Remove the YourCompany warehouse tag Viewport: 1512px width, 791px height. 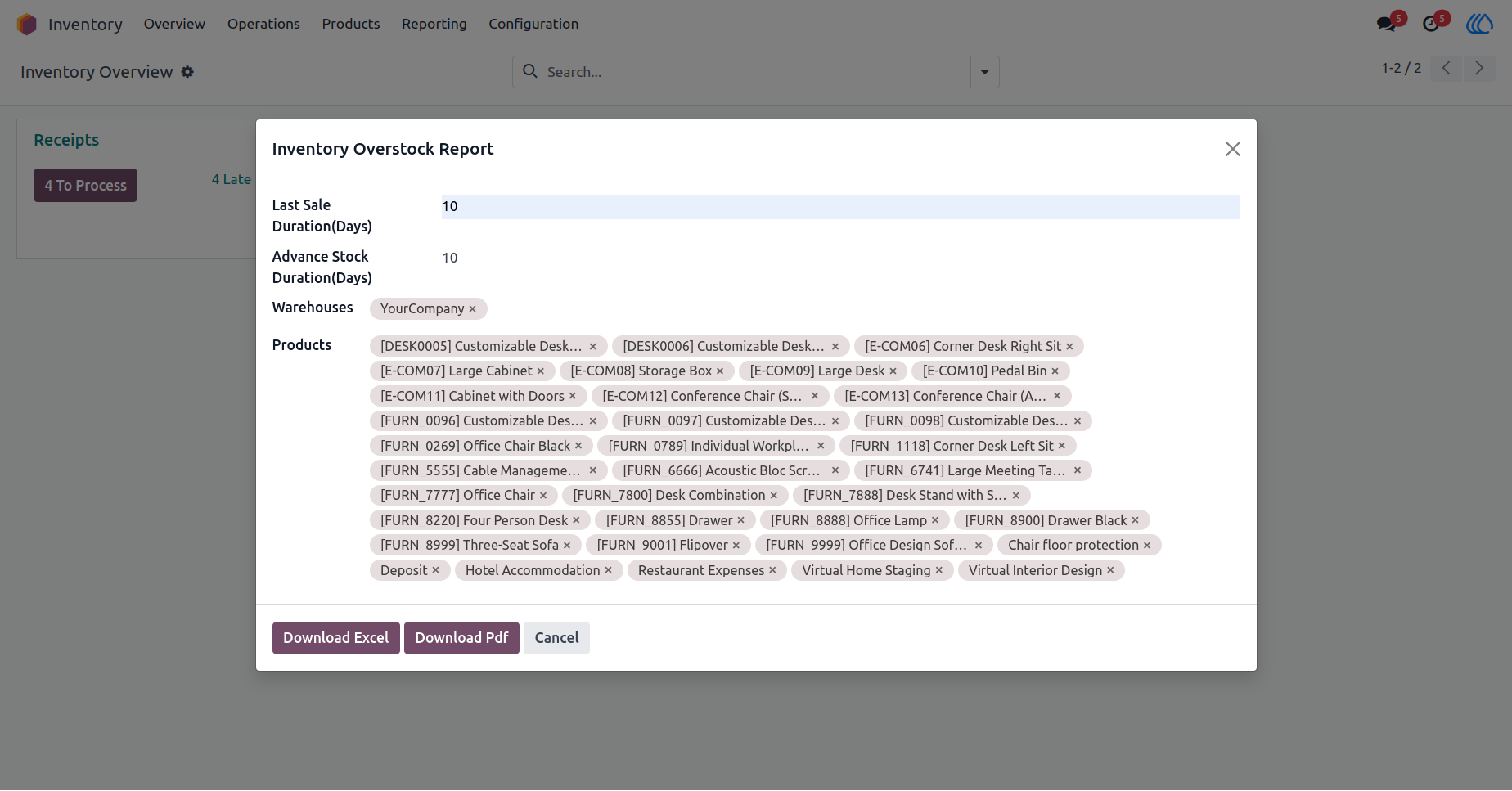[x=472, y=309]
